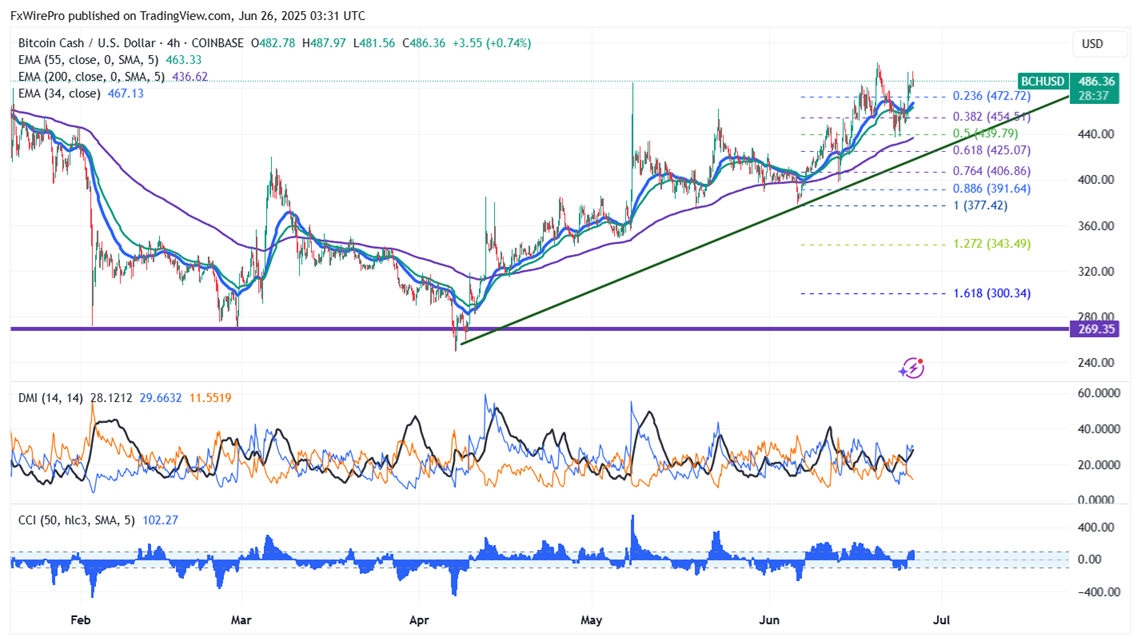Viewport: 1138px width, 641px height.
Task: Click the 463.33 EMA 55 value
Action: [184, 60]
